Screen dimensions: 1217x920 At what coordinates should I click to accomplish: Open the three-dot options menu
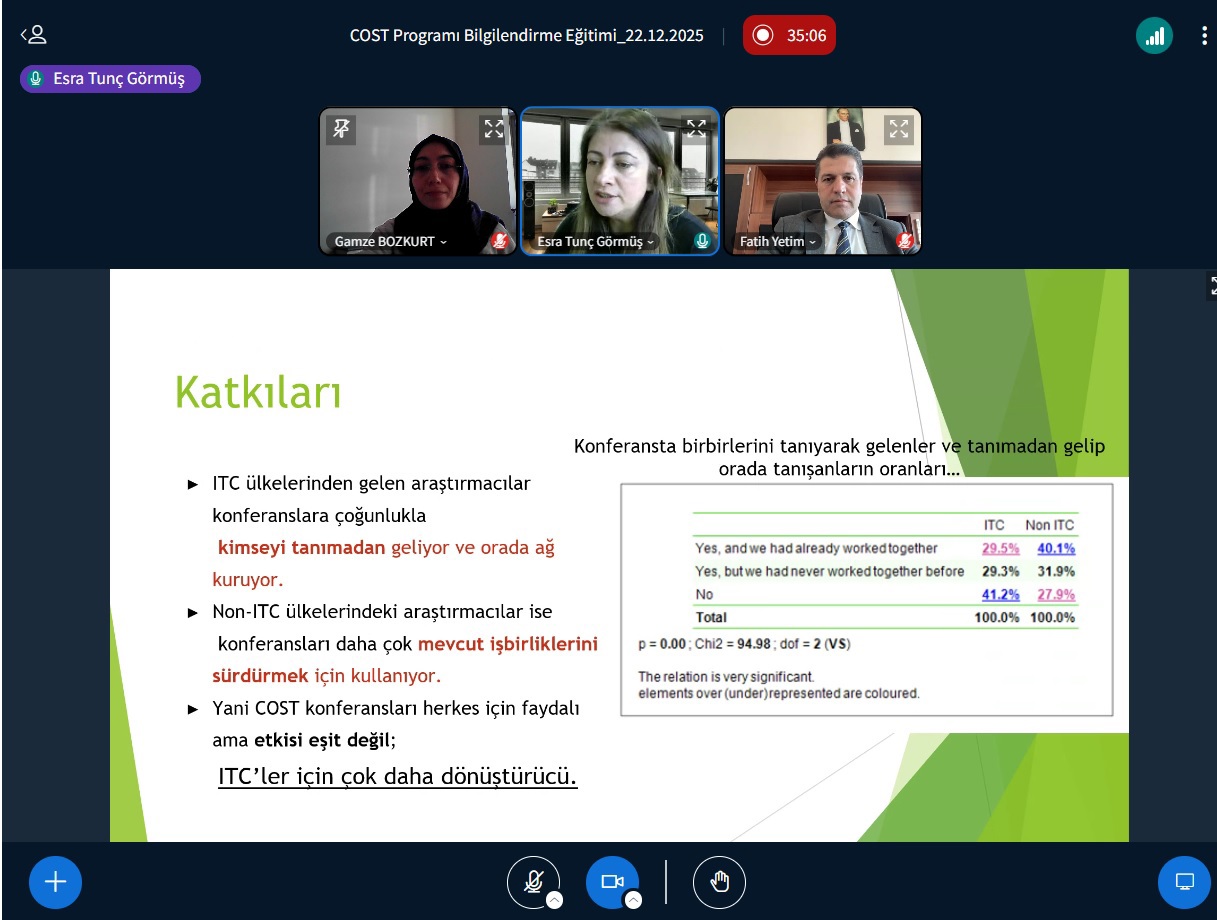click(x=1204, y=36)
